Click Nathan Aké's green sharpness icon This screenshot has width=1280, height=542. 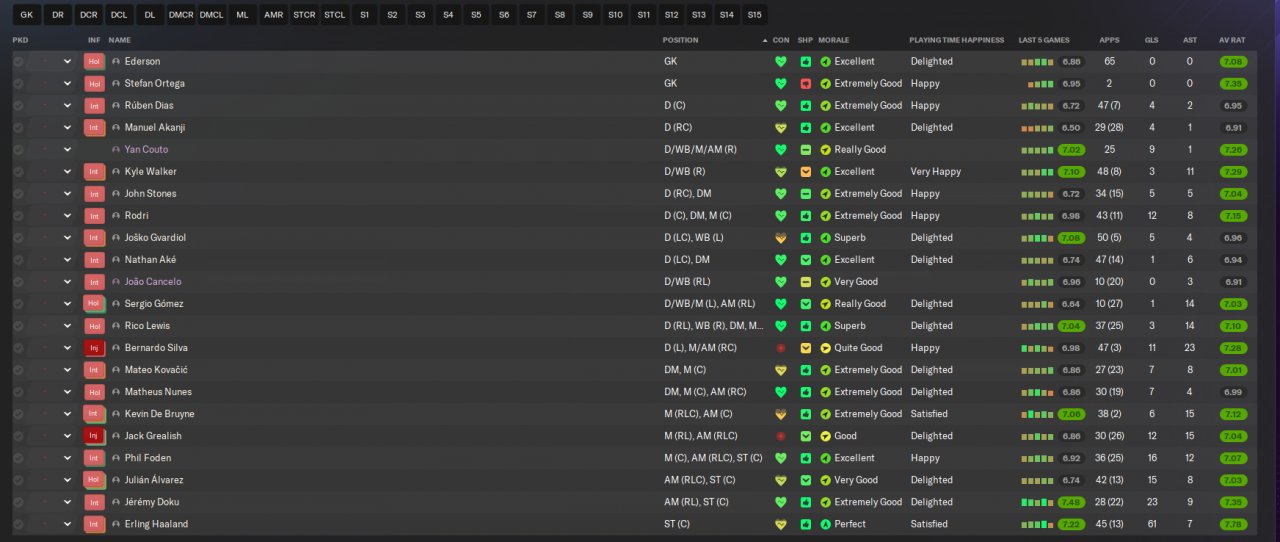(x=806, y=260)
